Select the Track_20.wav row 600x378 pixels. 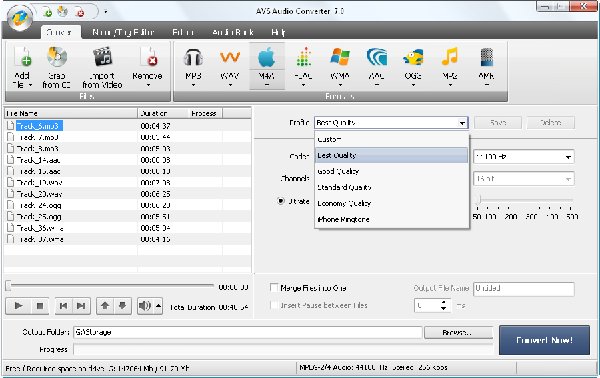[x=127, y=194]
